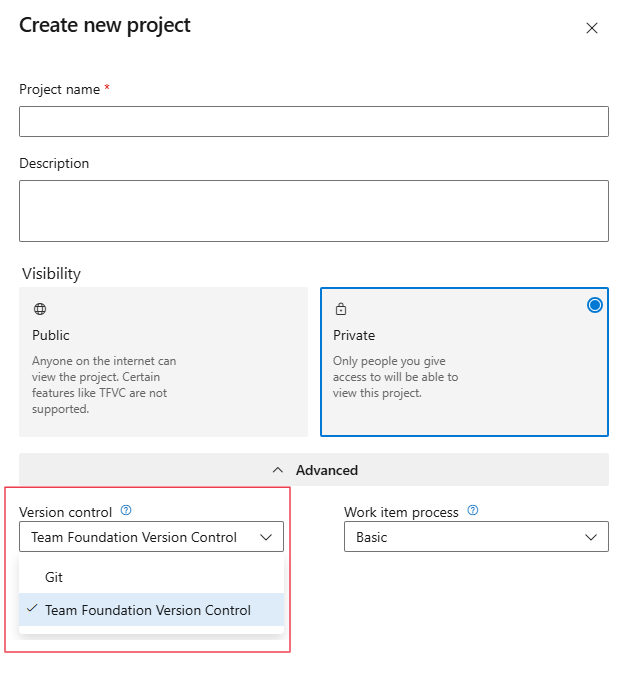Choose the Public visibility card

(163, 362)
